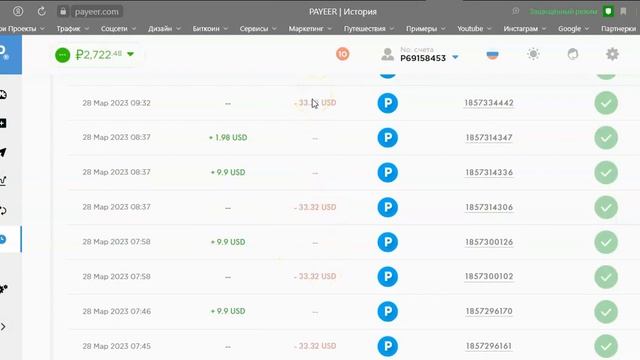Open settings via the gear icon
The image size is (640, 360).
tap(612, 54)
